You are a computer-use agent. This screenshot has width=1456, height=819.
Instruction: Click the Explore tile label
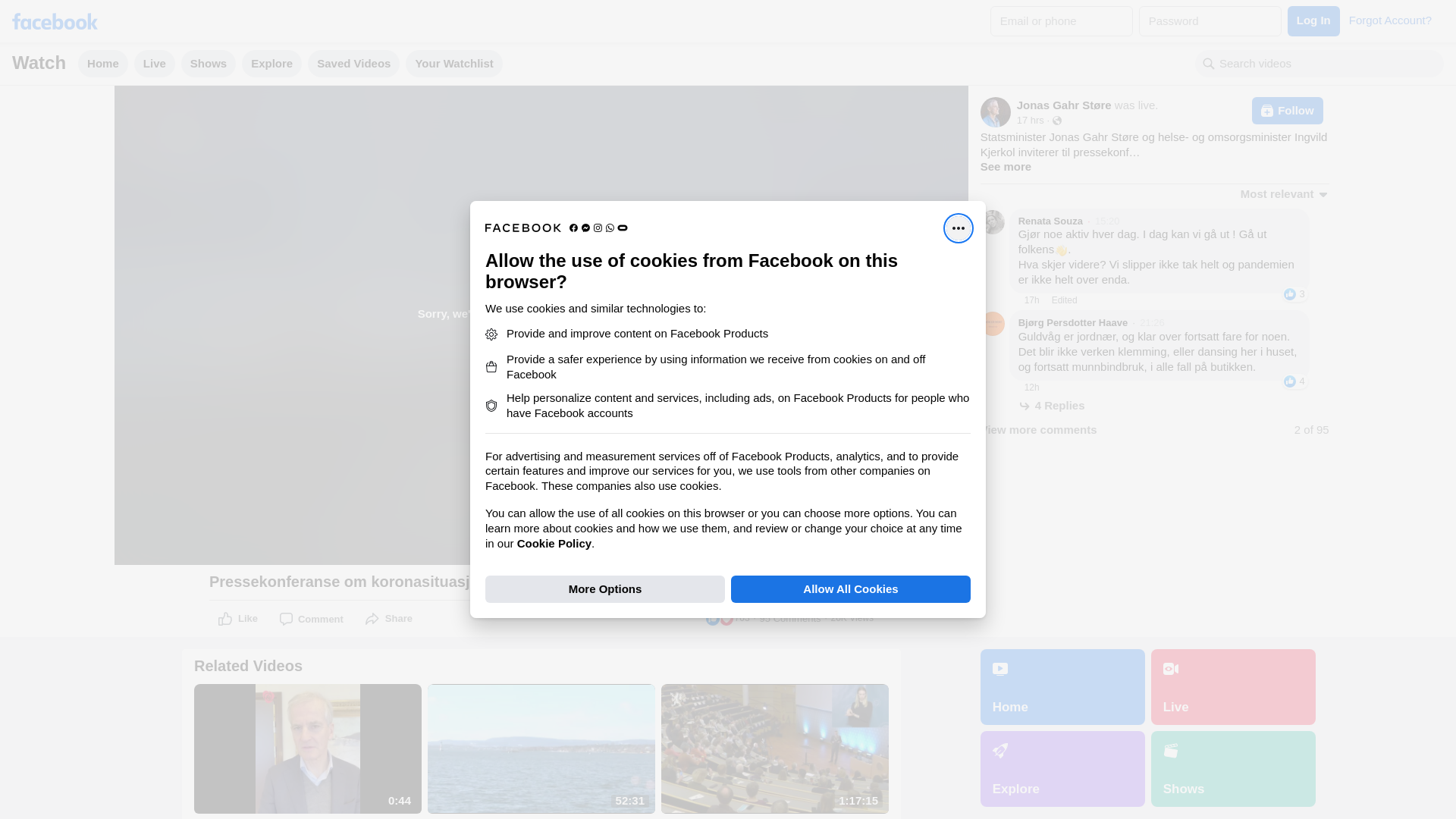(1015, 789)
